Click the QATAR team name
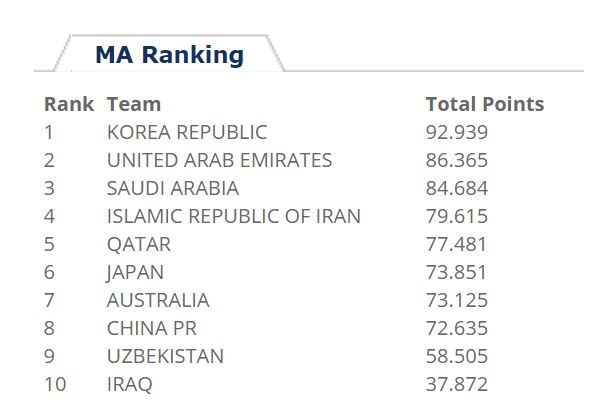The image size is (608, 408). pyautogui.click(x=139, y=245)
